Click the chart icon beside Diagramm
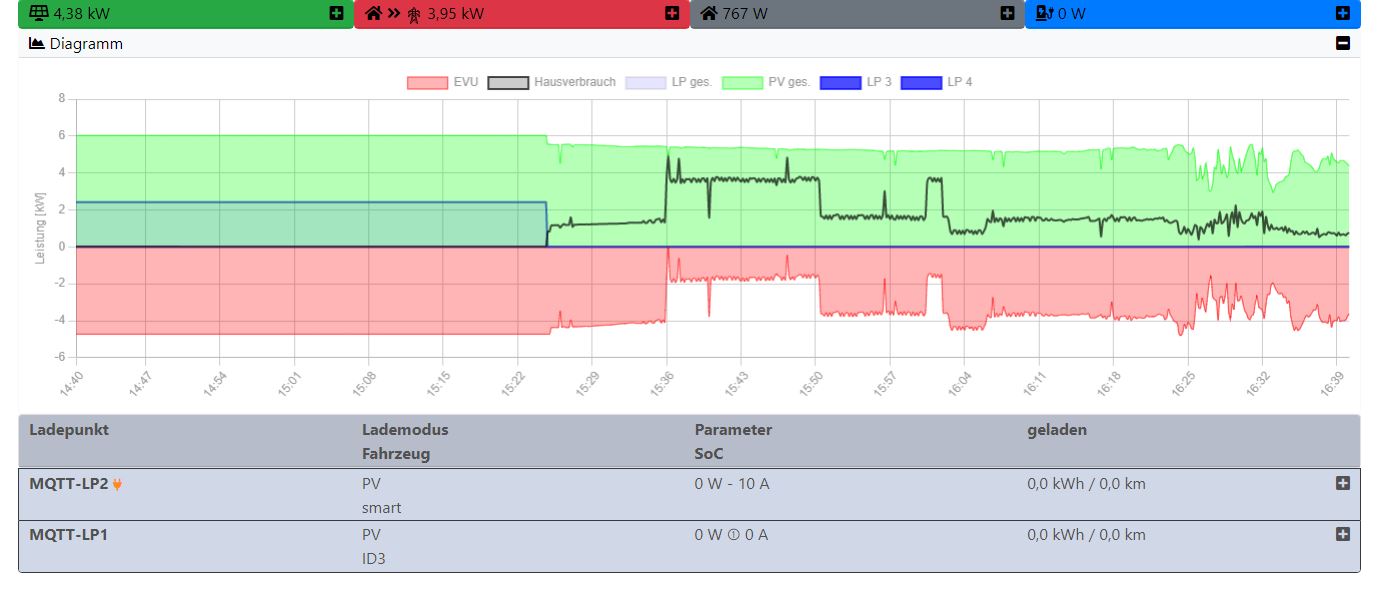Viewport: 1389px width, 604px height. pyautogui.click(x=37, y=44)
